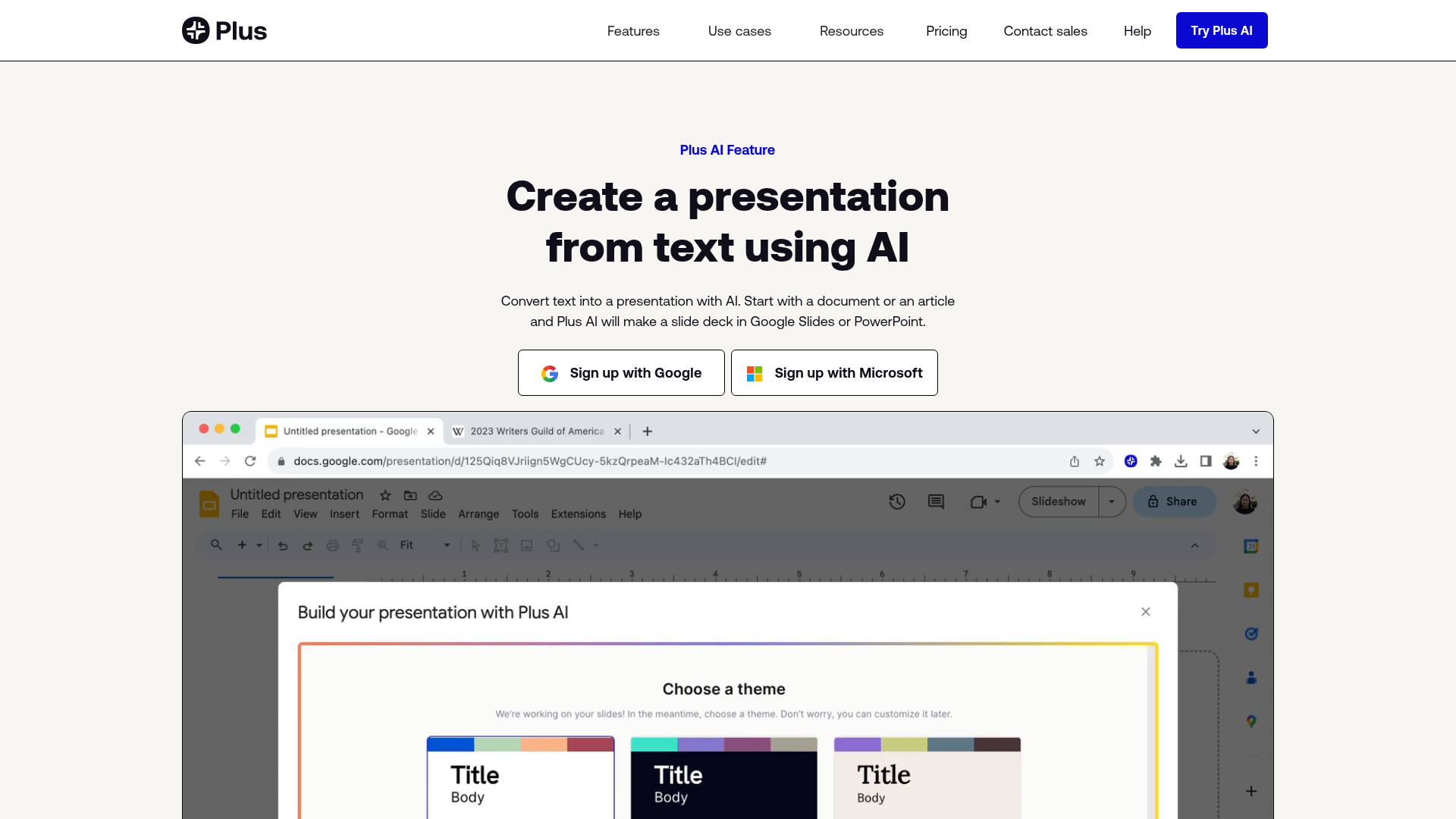Select the white theme thumbnail

tap(520, 777)
